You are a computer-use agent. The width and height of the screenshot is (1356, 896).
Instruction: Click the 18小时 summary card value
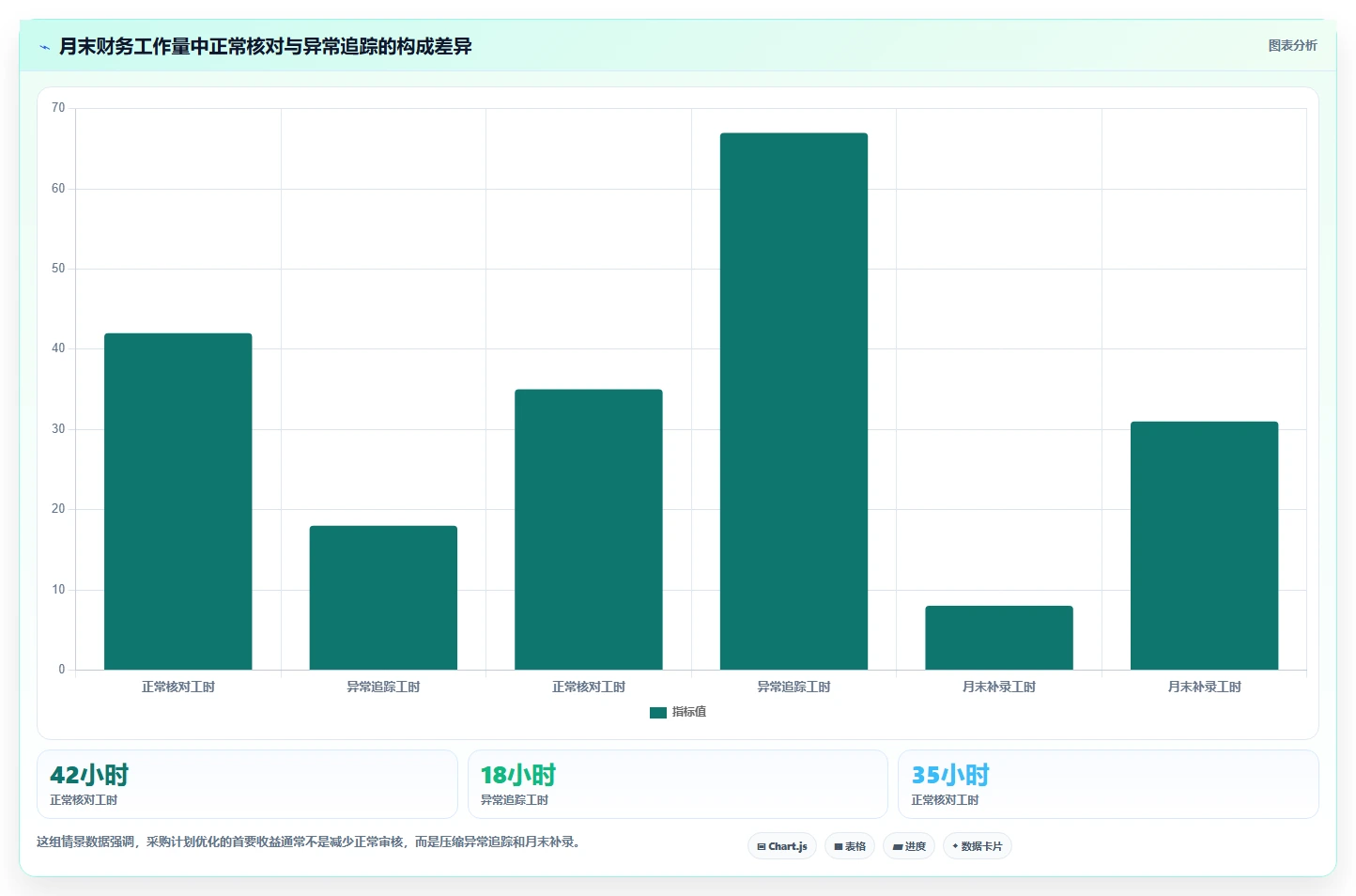(518, 775)
